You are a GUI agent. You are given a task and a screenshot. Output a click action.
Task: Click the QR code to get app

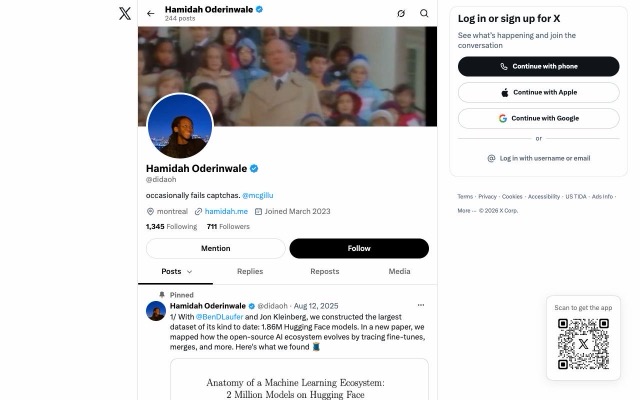click(583, 344)
